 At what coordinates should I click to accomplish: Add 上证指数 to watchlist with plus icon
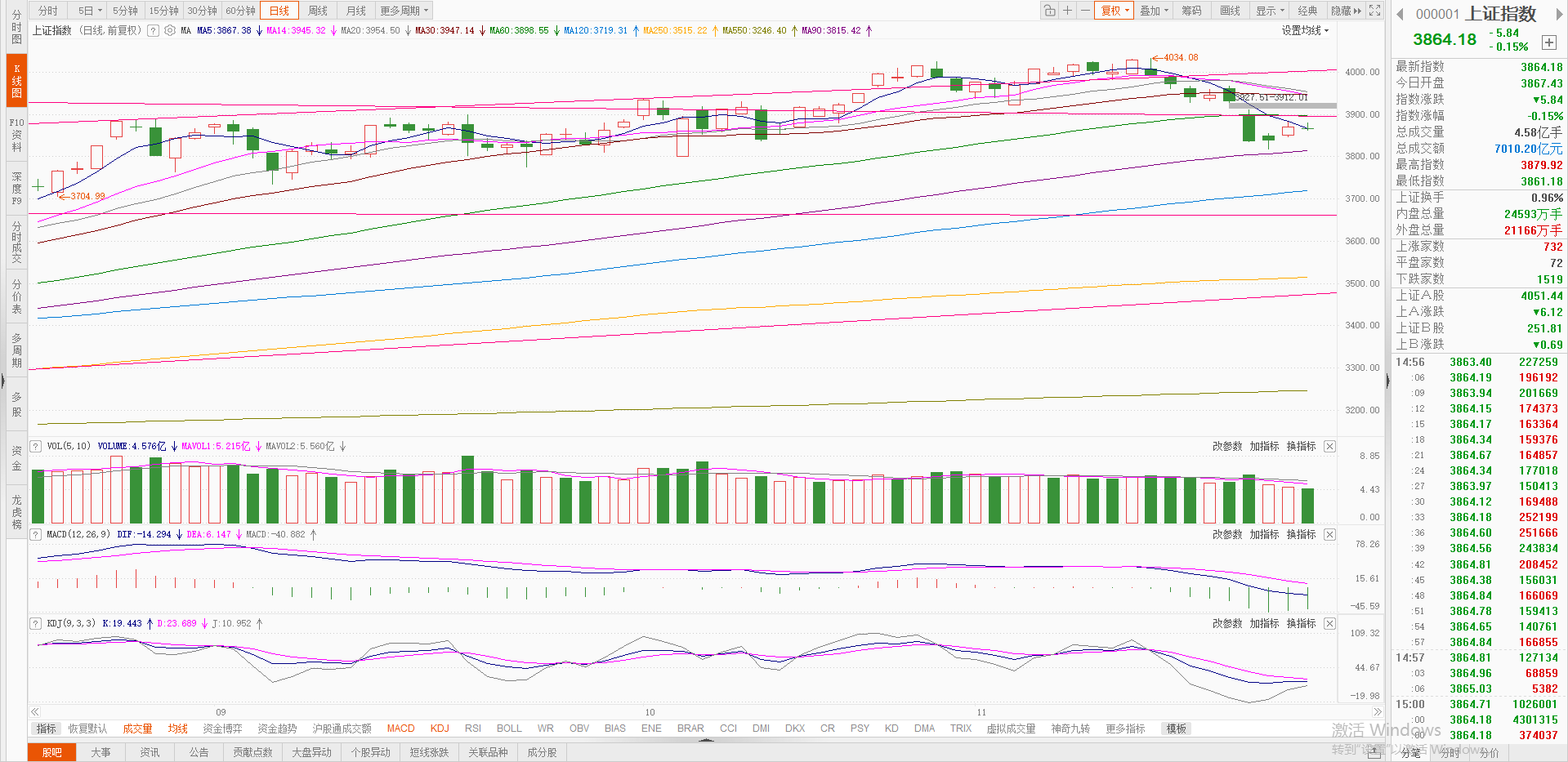pos(1548,42)
